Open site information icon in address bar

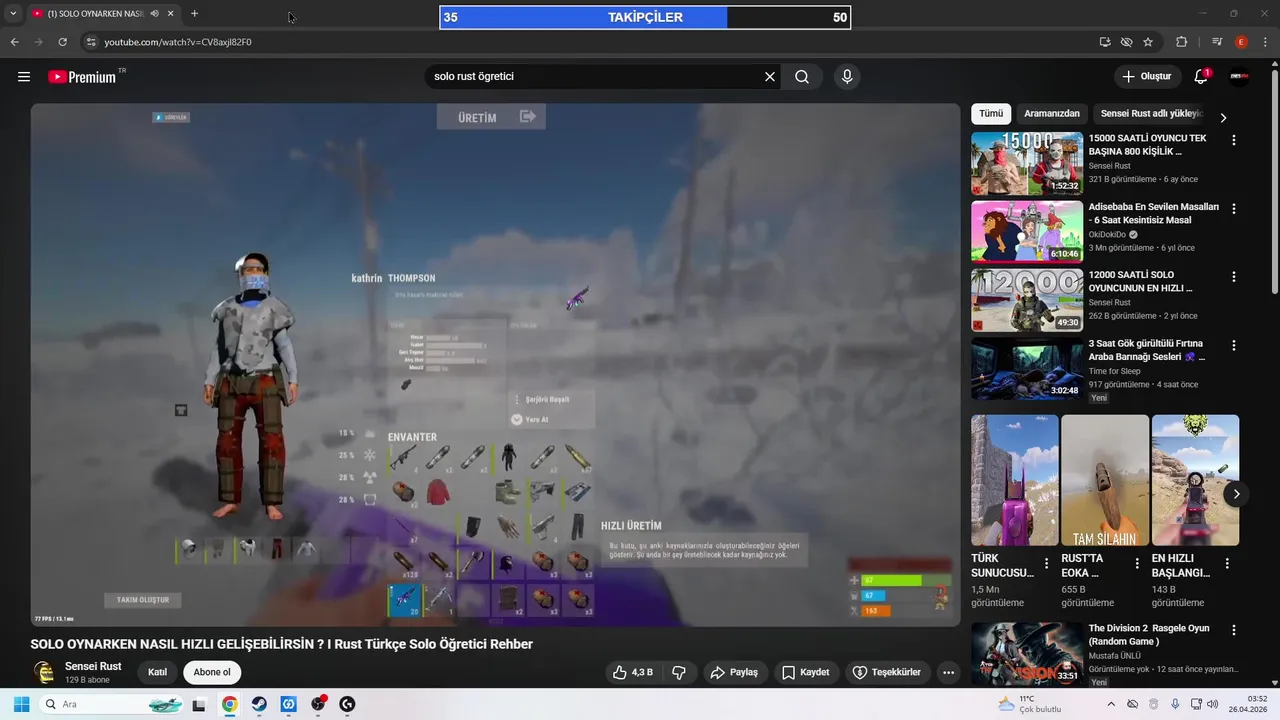pyautogui.click(x=91, y=42)
